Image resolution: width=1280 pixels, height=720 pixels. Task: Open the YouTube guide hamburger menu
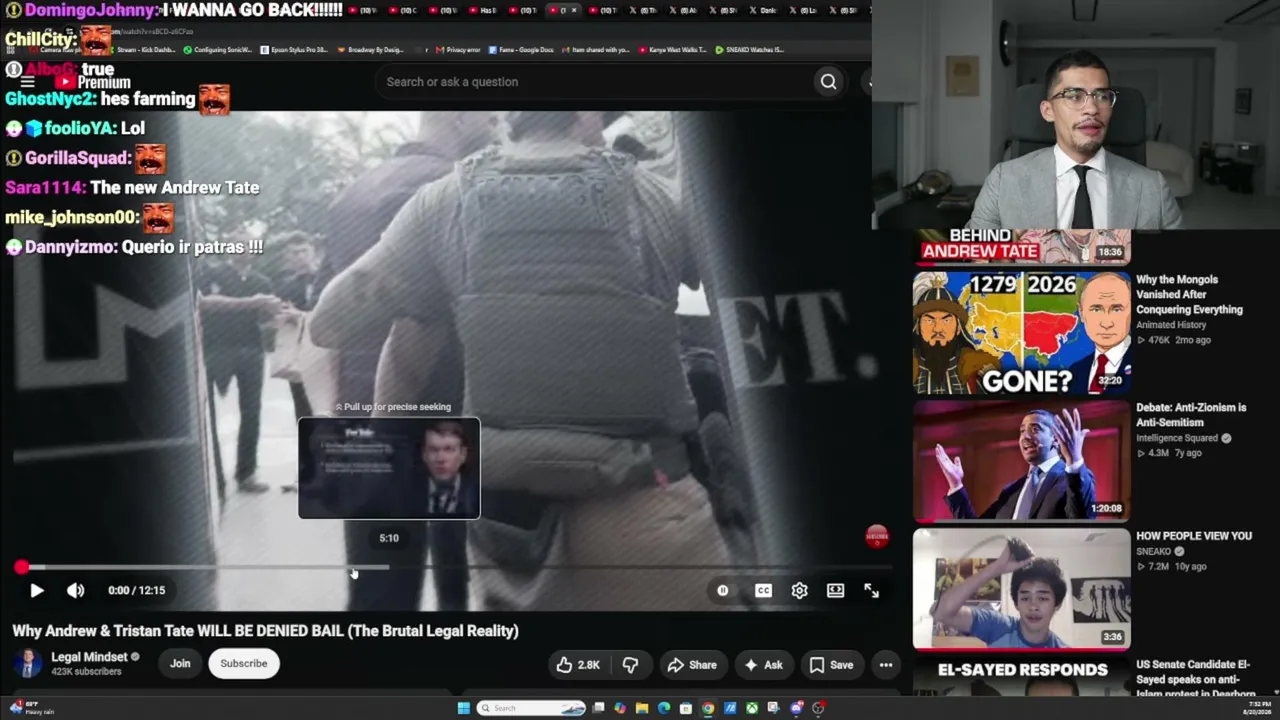coord(27,82)
